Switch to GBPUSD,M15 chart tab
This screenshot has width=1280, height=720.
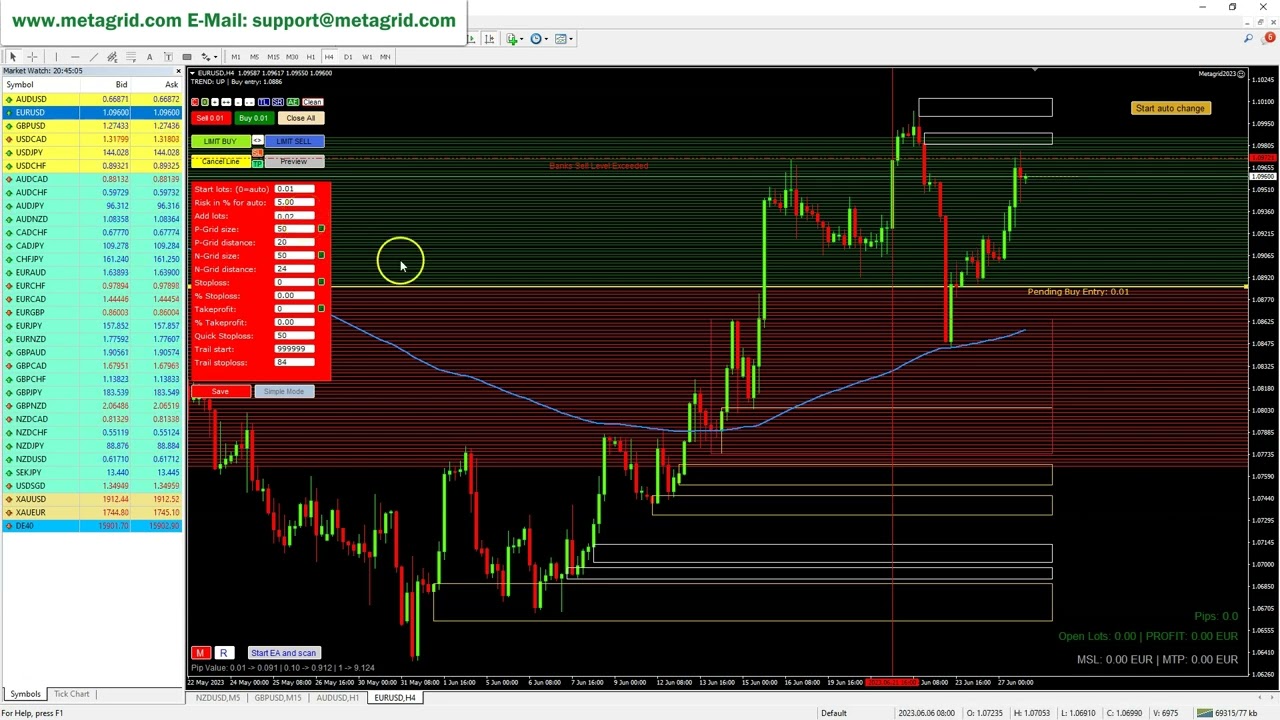278,698
